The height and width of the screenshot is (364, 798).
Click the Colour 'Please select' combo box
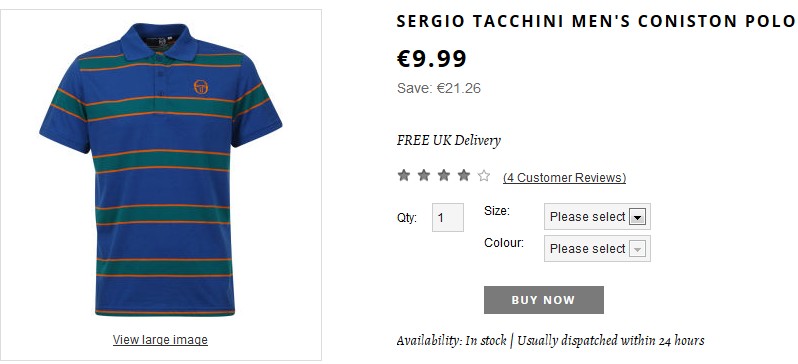(x=597, y=248)
